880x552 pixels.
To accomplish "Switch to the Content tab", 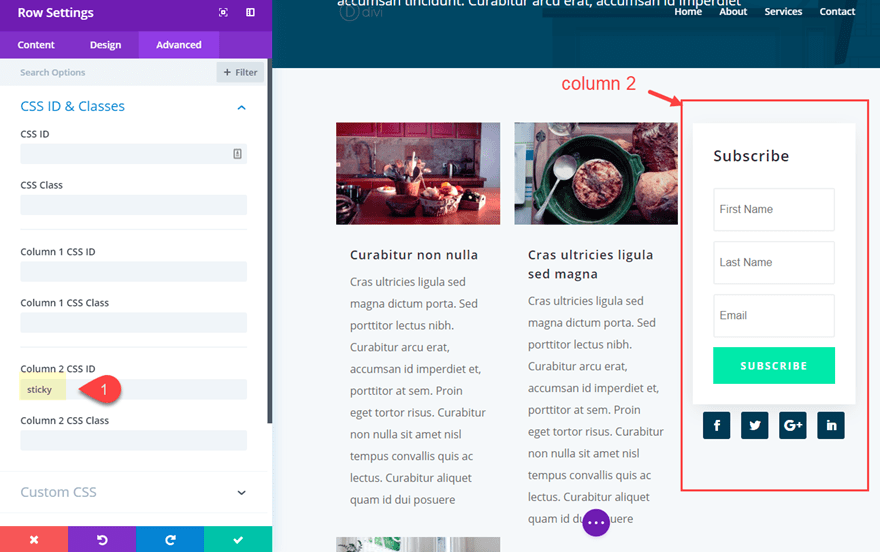I will pyautogui.click(x=36, y=45).
